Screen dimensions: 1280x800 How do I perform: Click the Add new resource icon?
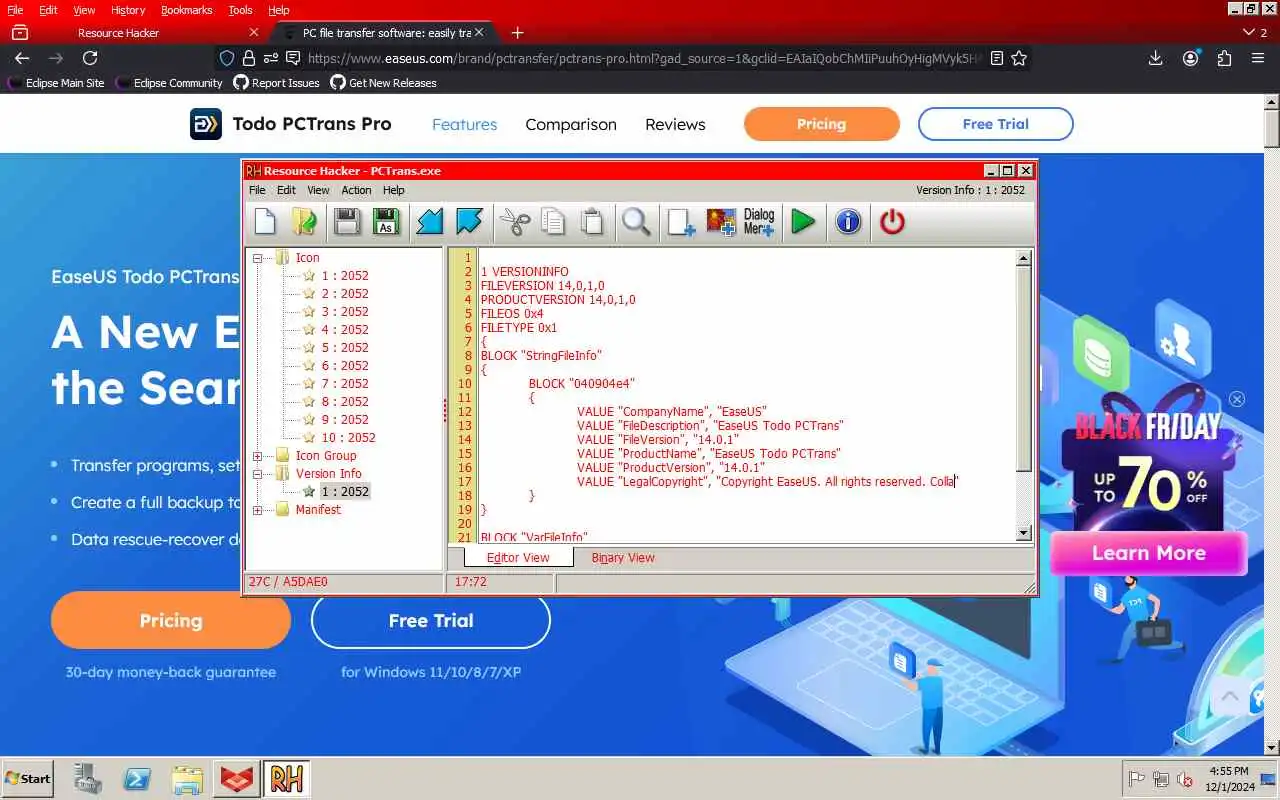(681, 221)
